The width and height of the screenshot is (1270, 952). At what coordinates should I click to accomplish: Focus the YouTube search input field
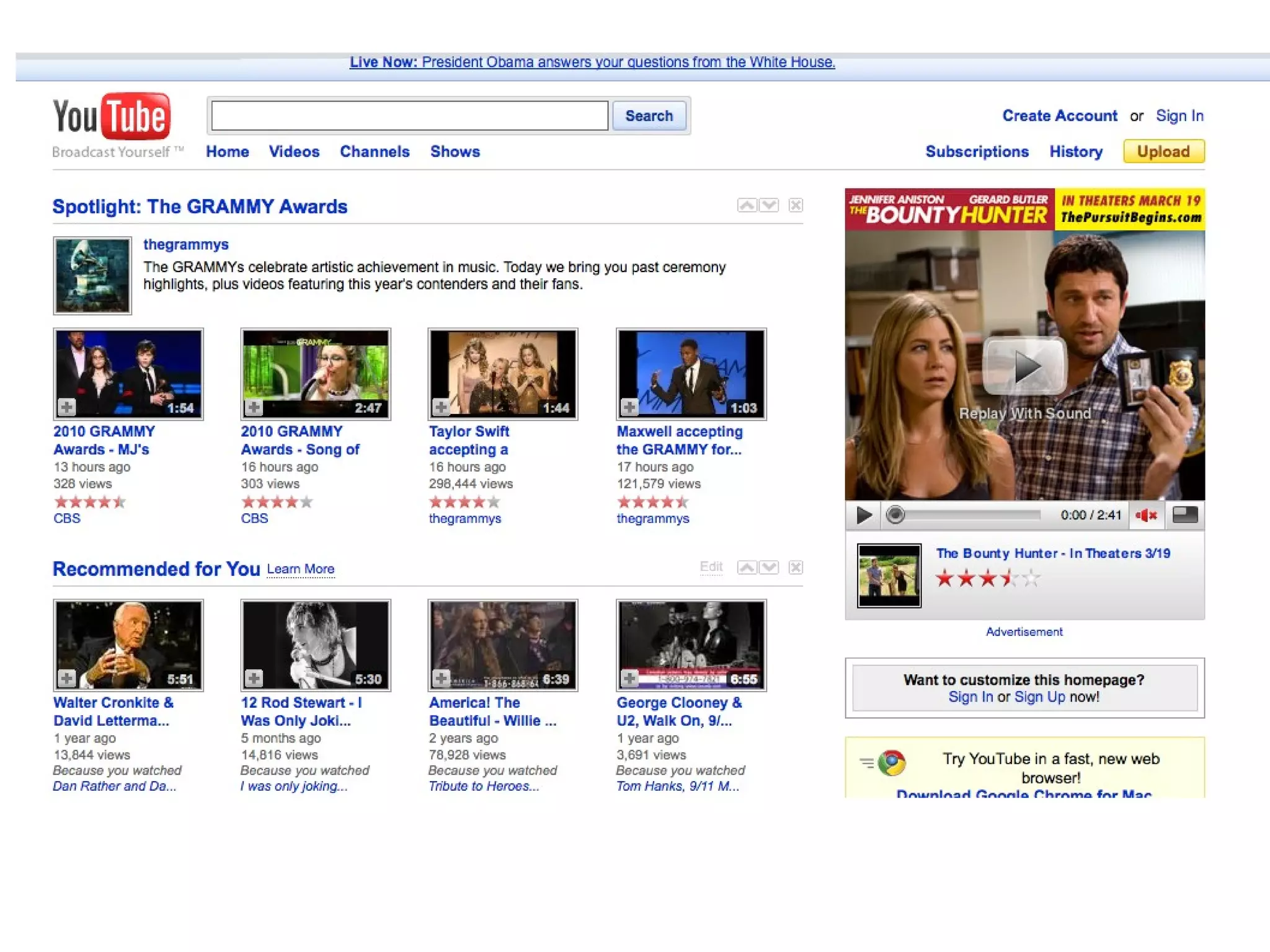[x=409, y=116]
